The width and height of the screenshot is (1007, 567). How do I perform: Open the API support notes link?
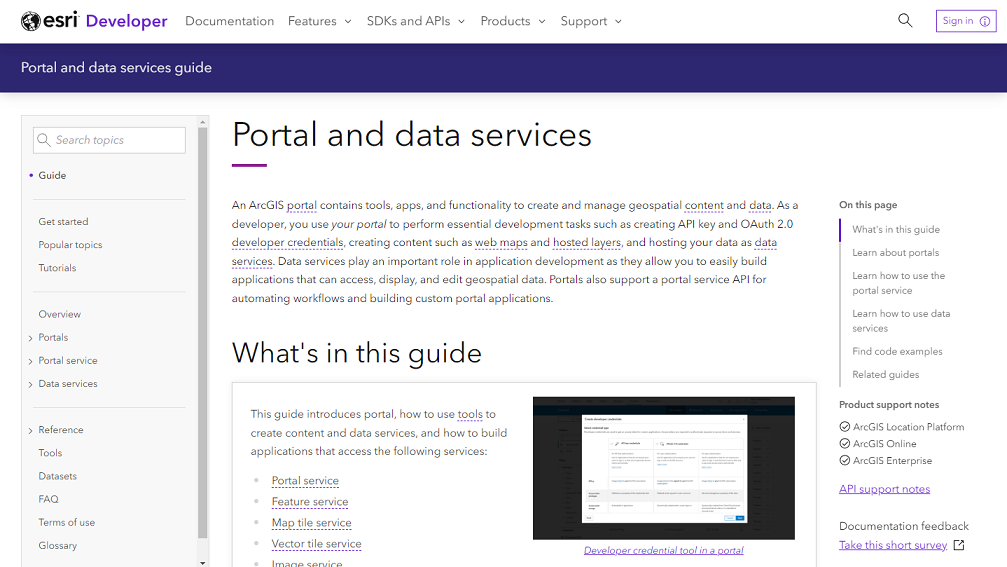pos(884,489)
